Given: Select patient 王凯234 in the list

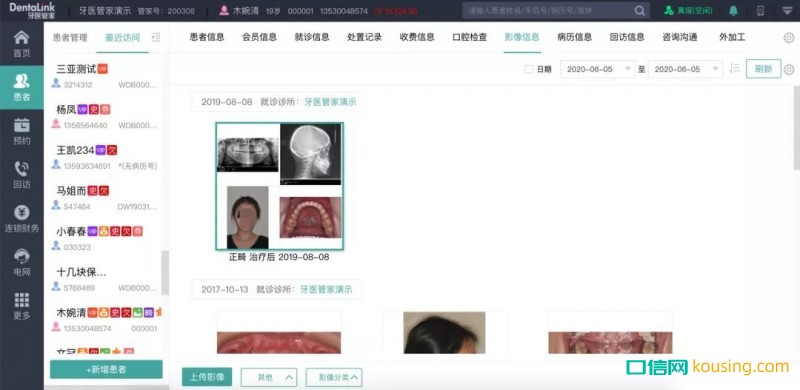Looking at the screenshot, I should pos(106,157).
